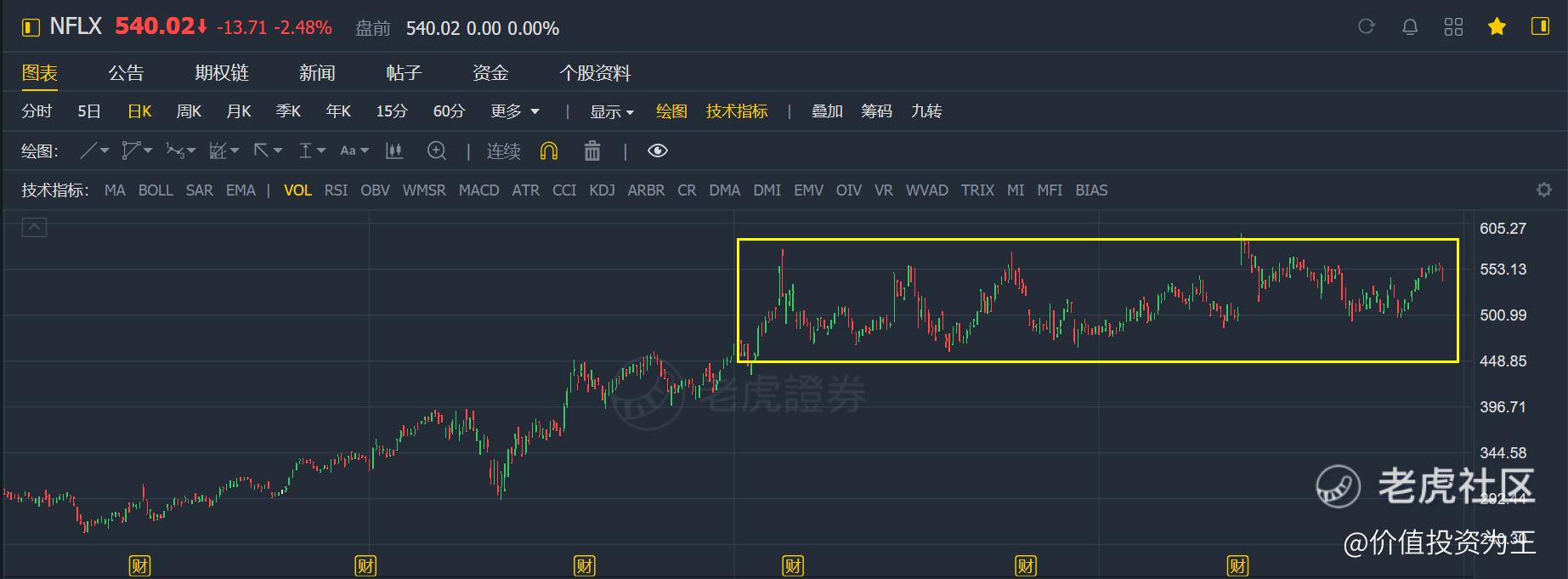Turn on the WMSR indicator

(x=424, y=190)
